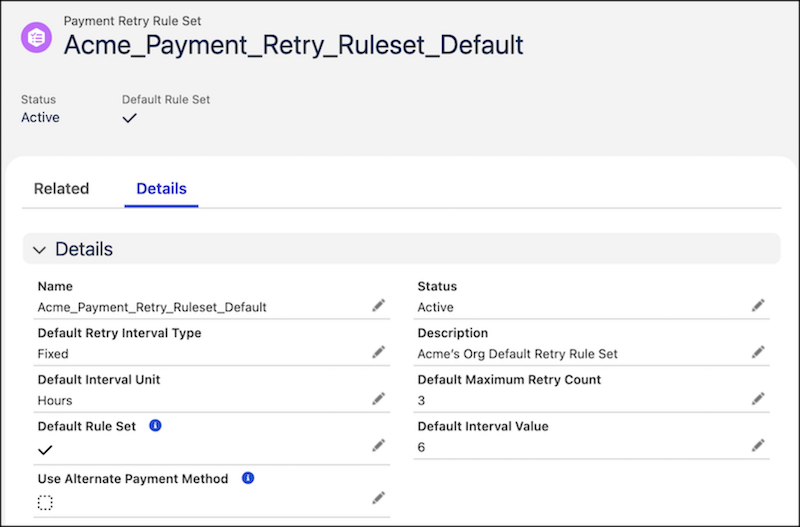Click the Default Interval Unit label

(x=99, y=380)
